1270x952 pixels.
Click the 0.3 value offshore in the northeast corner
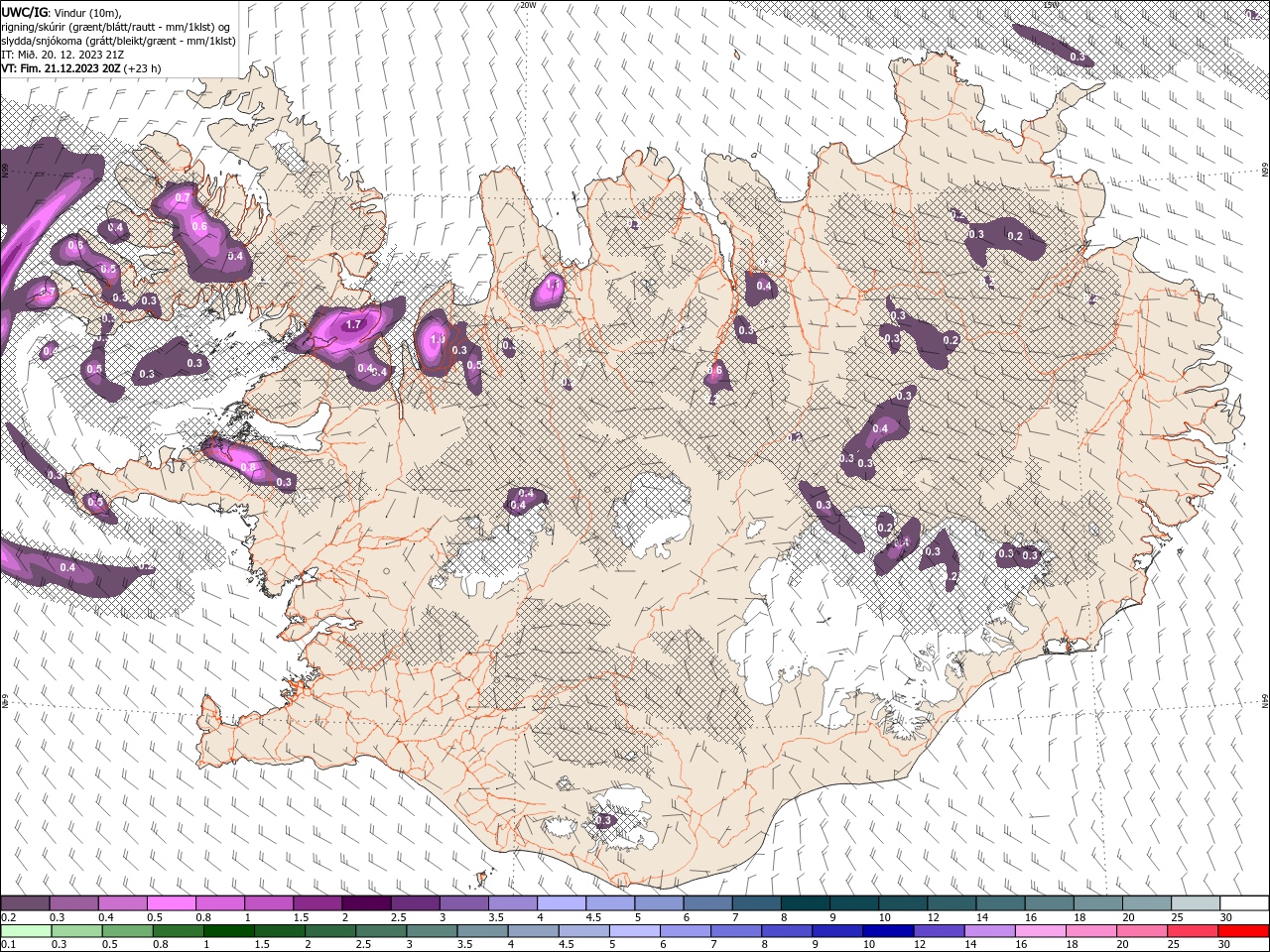tap(1078, 58)
